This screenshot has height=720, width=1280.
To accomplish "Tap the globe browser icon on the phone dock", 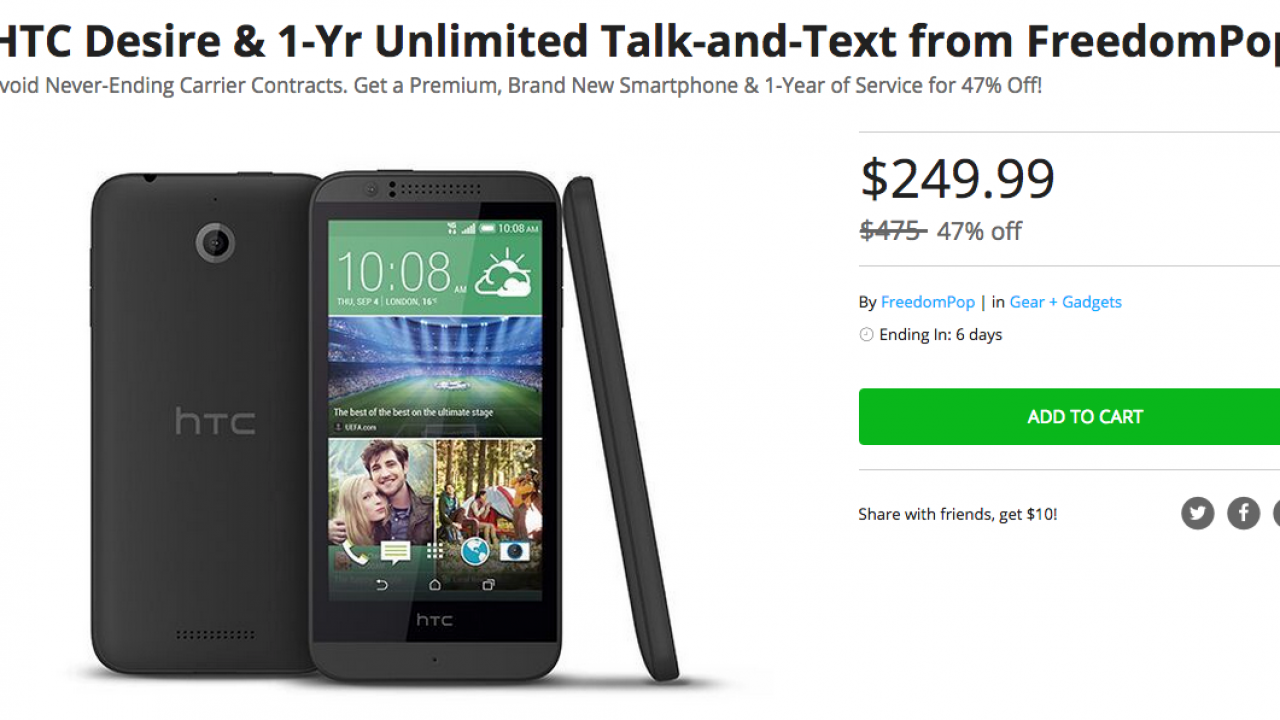I will coord(475,552).
